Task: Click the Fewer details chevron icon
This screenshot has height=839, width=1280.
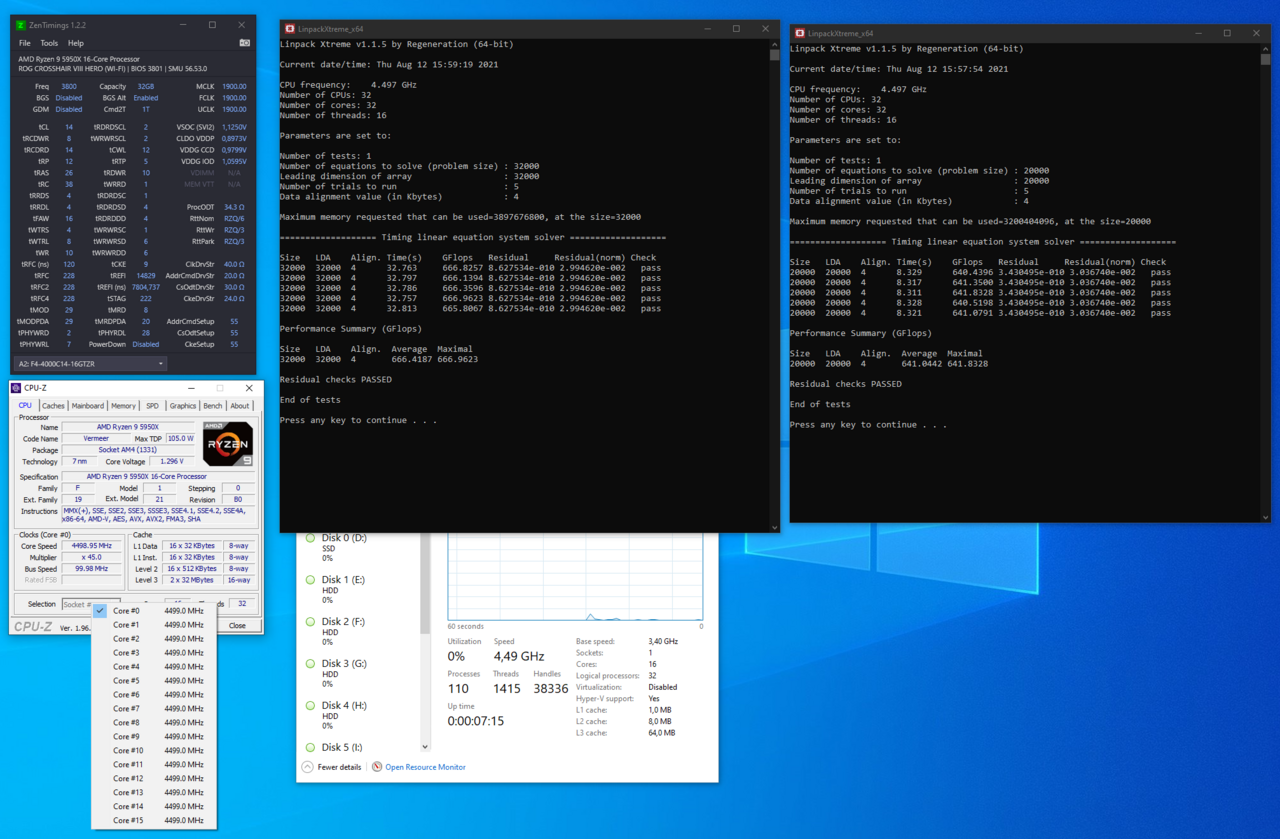Action: pos(308,767)
